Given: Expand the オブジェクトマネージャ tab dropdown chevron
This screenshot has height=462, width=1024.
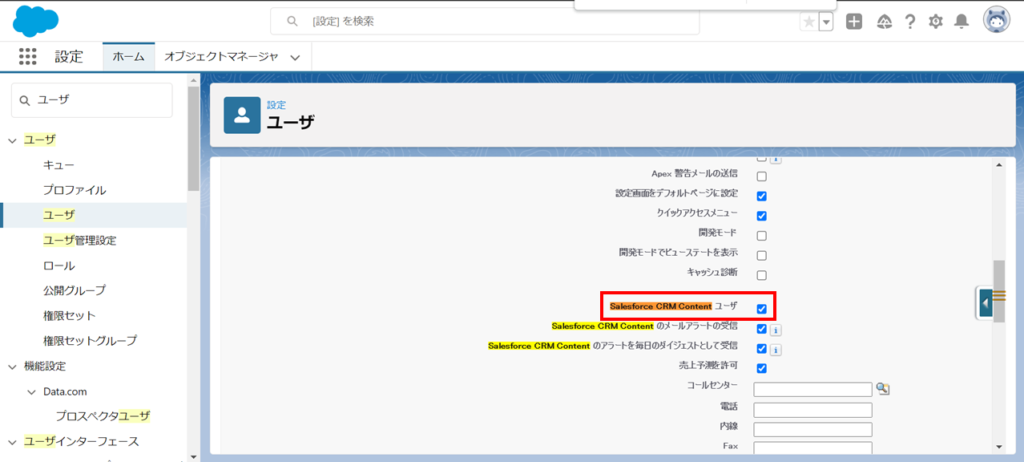Looking at the screenshot, I should [x=295, y=58].
